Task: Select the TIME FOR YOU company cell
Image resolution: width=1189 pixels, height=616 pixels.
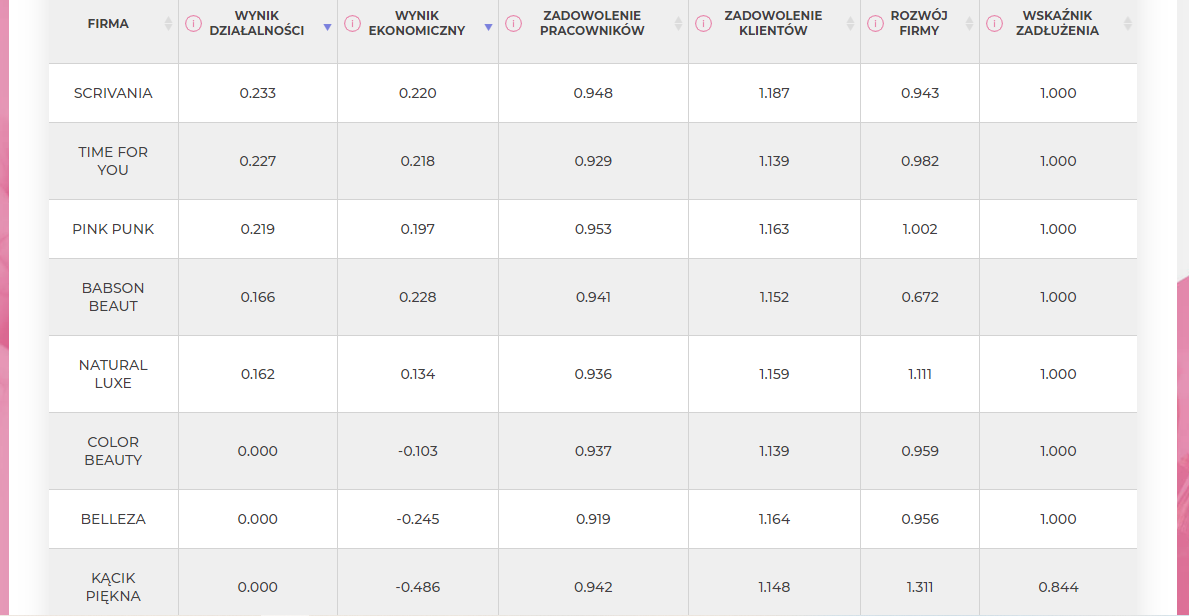Action: (113, 161)
